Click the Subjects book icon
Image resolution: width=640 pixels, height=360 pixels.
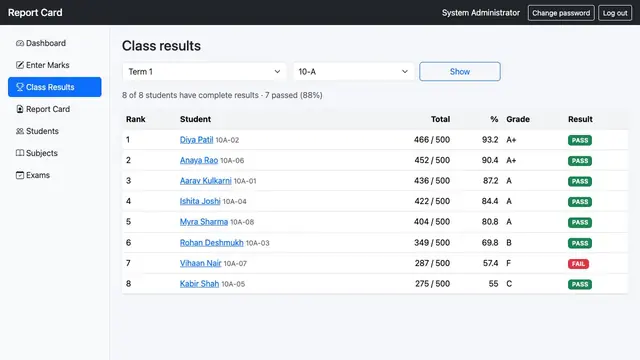20,153
